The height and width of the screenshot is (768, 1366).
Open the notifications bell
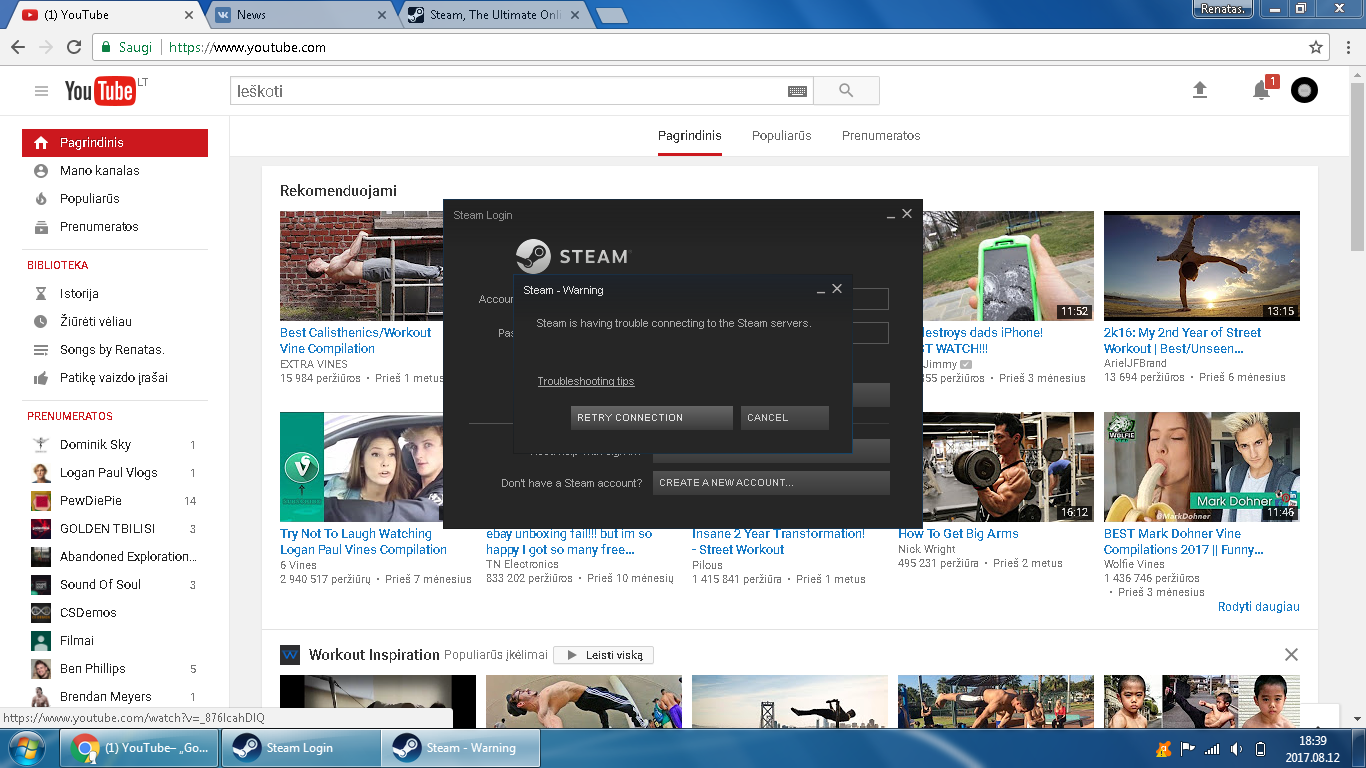click(x=1261, y=91)
